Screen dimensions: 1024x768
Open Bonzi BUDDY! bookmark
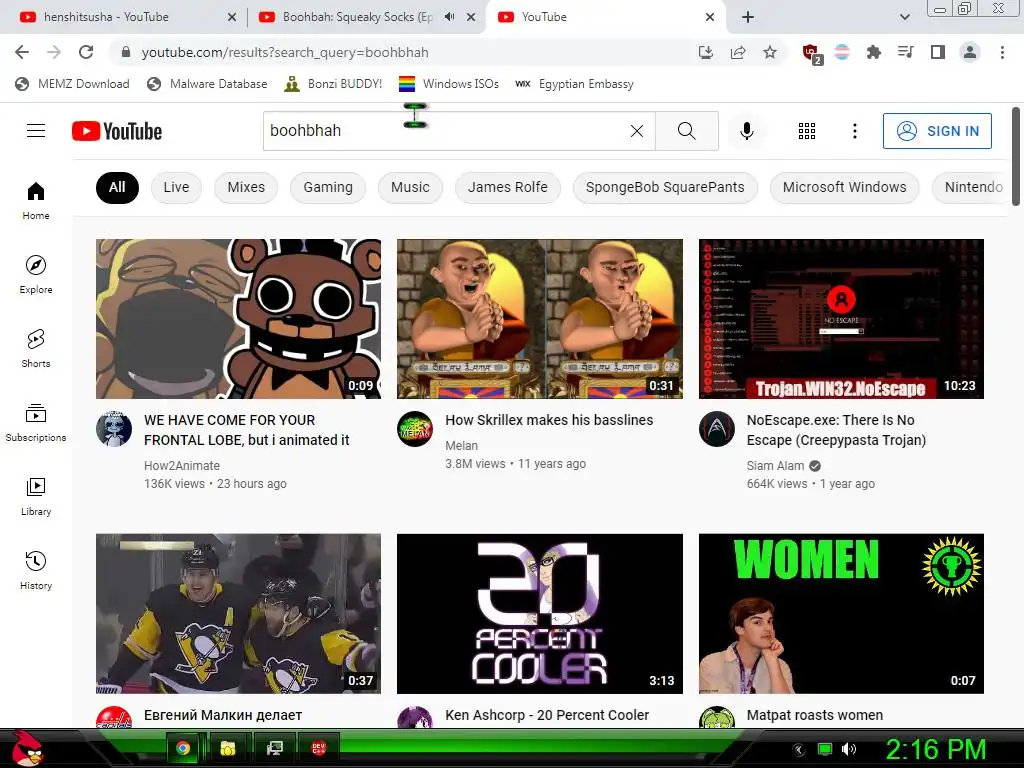(x=333, y=84)
